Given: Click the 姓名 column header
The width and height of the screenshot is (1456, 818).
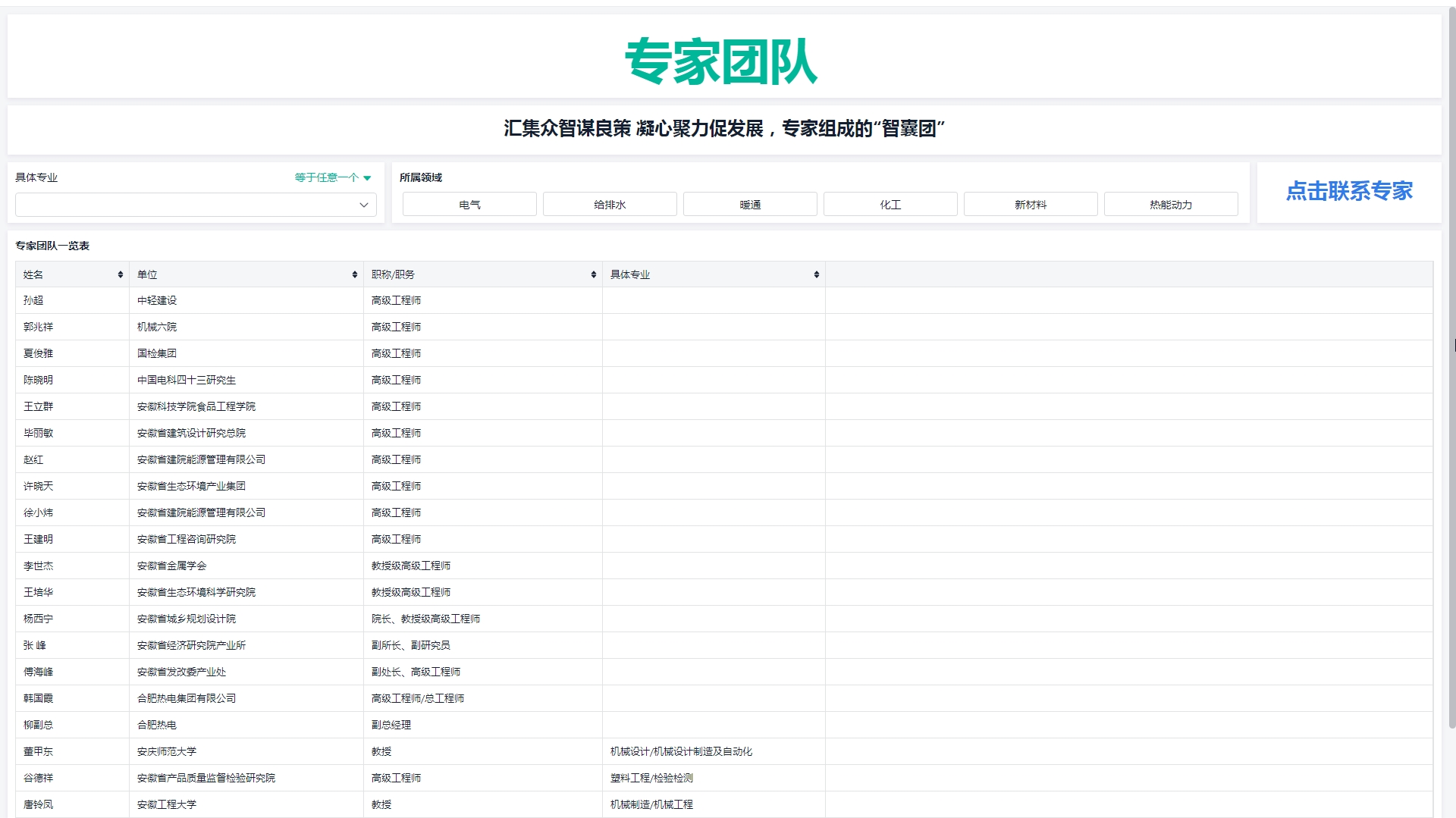Looking at the screenshot, I should click(72, 274).
